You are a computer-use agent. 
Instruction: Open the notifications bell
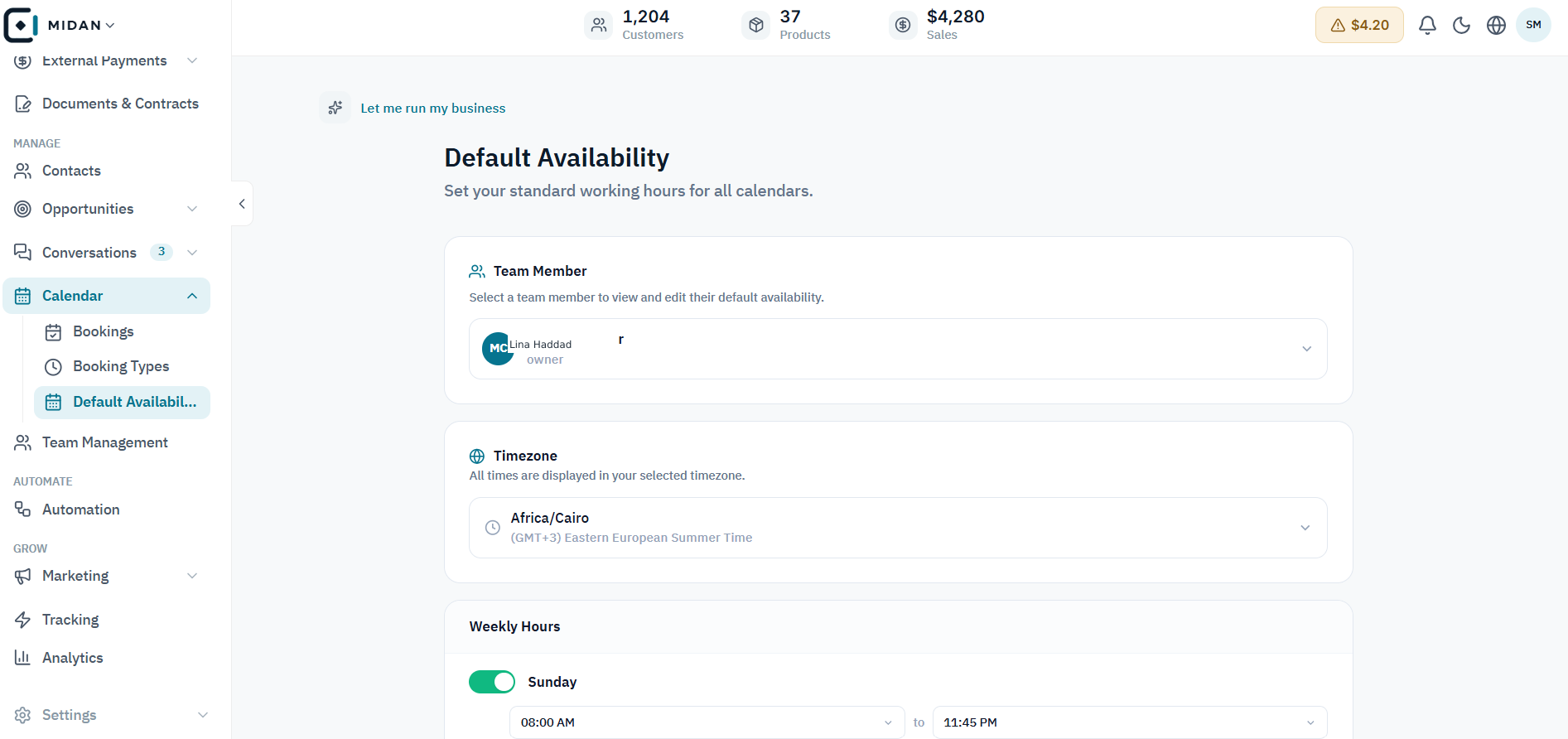click(x=1427, y=25)
